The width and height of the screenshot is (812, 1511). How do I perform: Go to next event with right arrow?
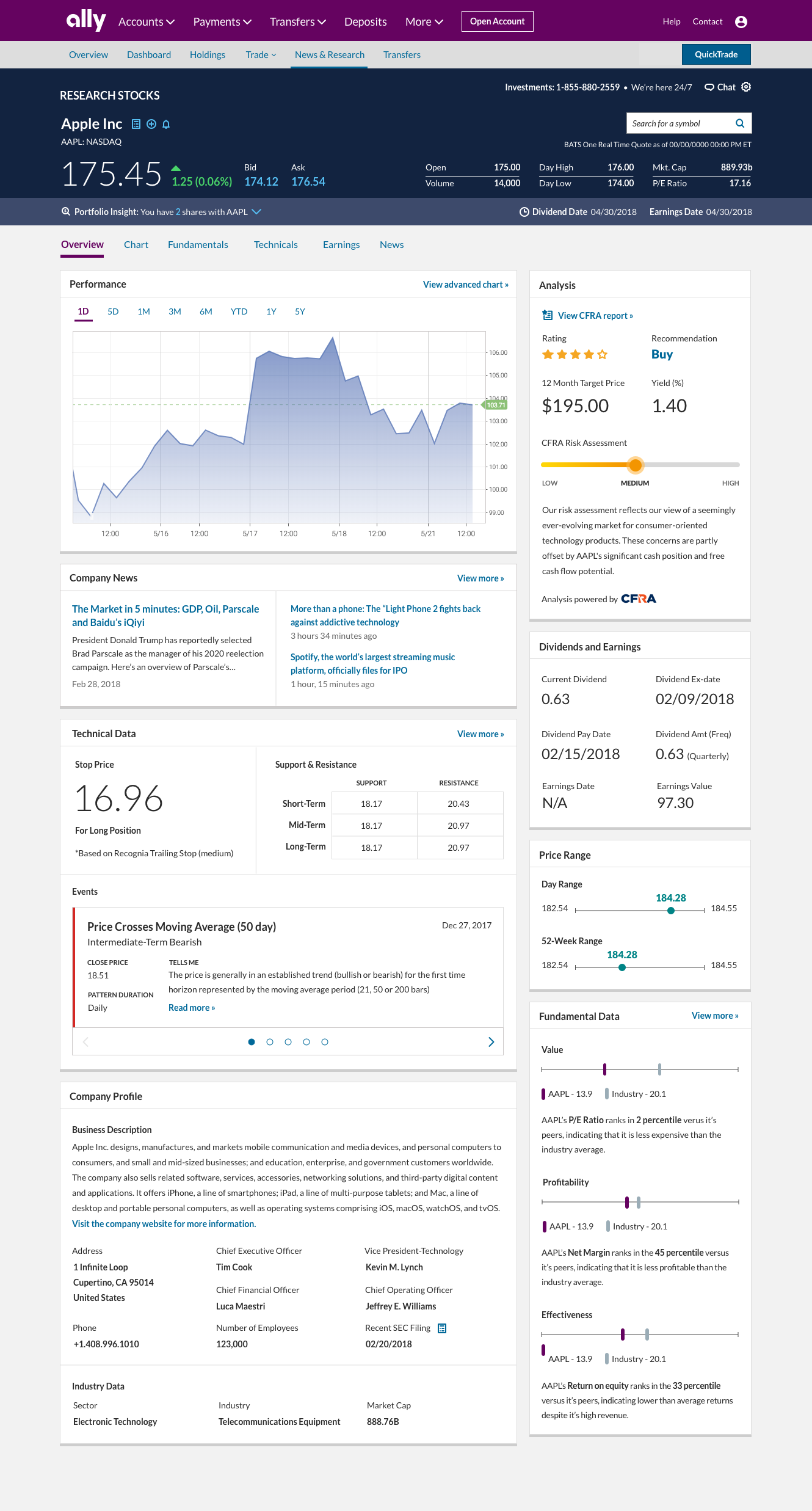tap(491, 1042)
